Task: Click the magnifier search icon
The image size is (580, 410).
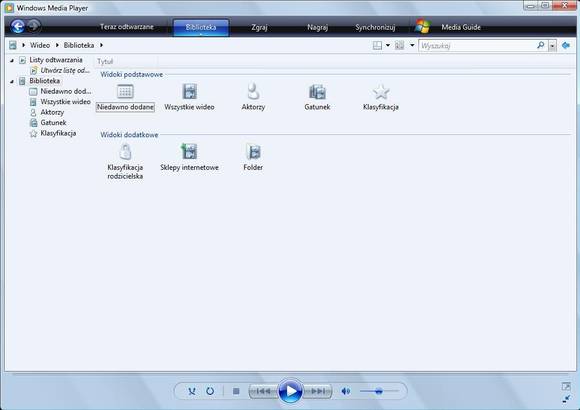Action: tap(541, 45)
